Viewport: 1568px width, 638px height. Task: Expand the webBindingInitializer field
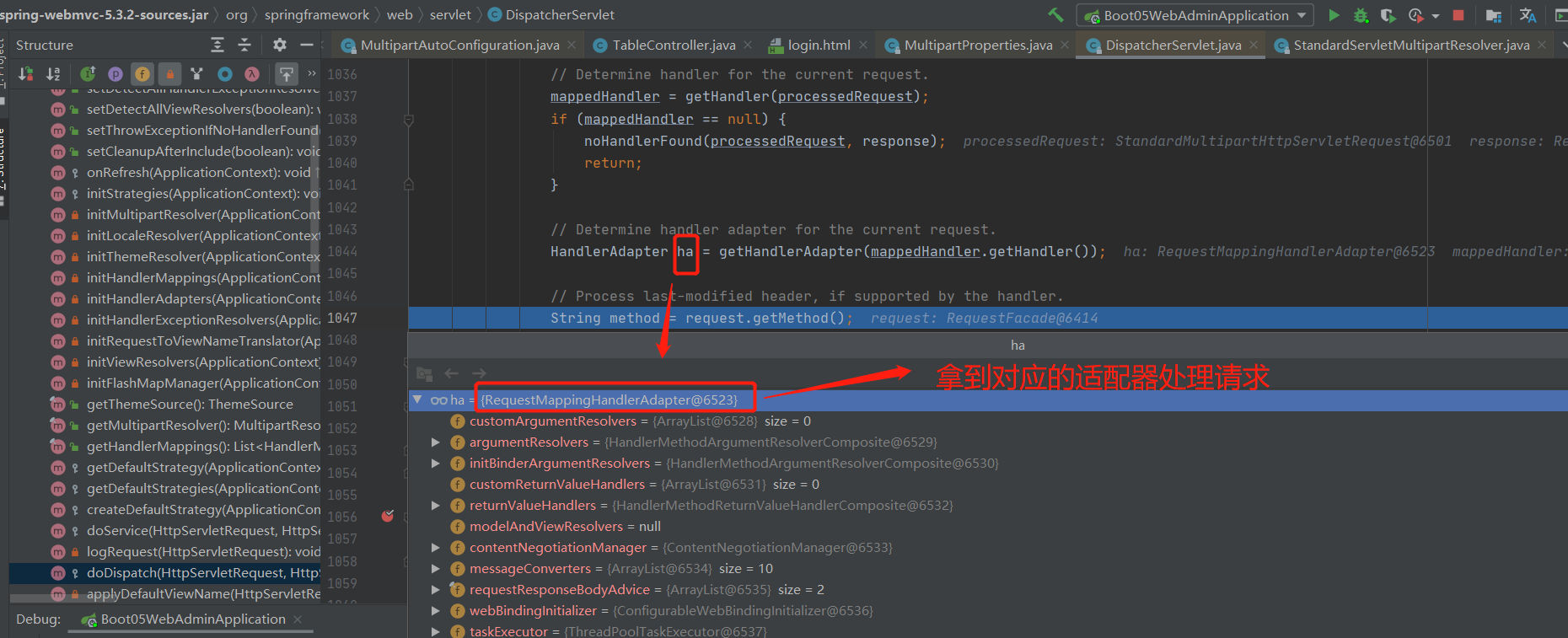[435, 610]
